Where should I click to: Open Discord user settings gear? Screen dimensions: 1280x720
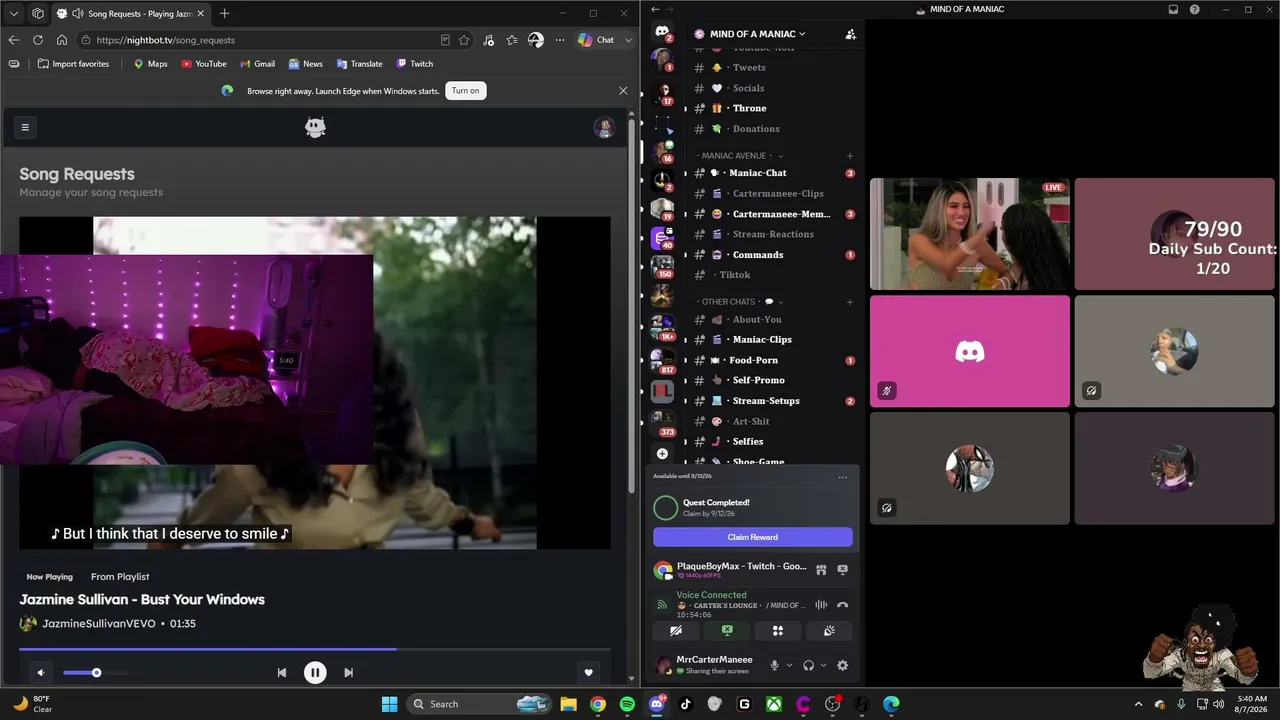(842, 666)
